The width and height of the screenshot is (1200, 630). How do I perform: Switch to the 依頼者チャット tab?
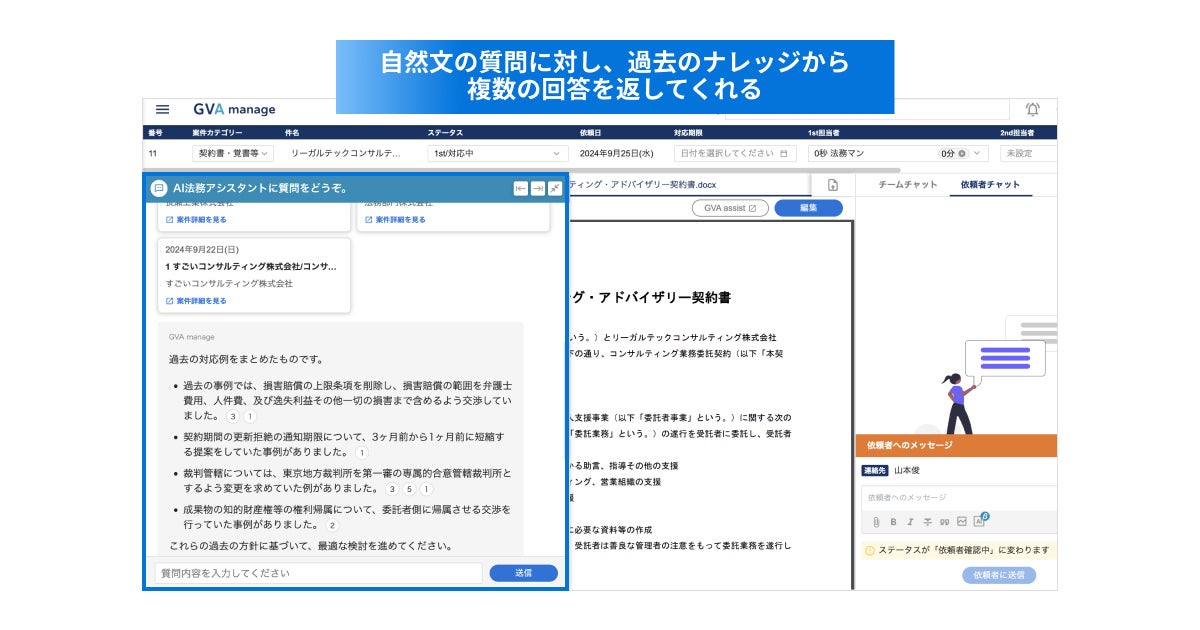pyautogui.click(x=990, y=185)
